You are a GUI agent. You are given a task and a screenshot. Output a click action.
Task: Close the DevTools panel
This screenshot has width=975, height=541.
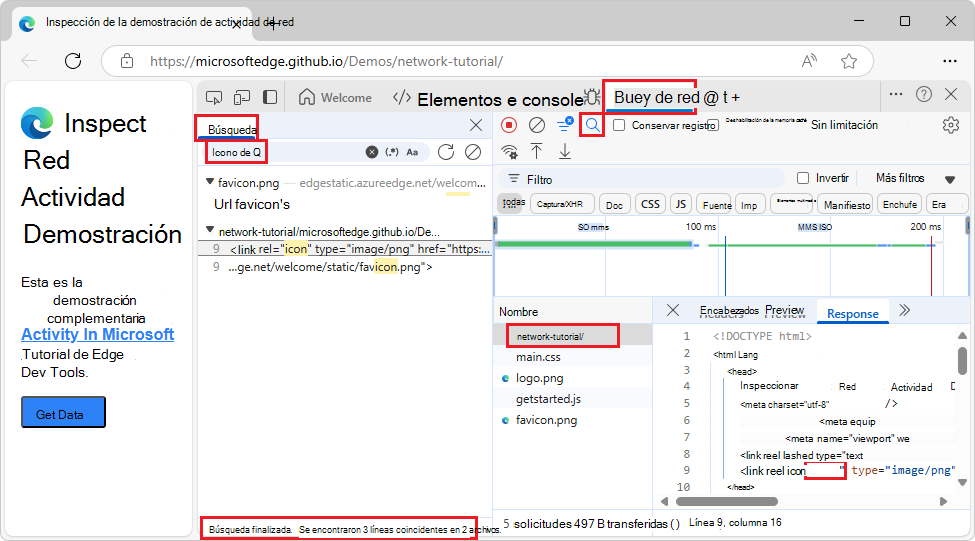coord(951,95)
